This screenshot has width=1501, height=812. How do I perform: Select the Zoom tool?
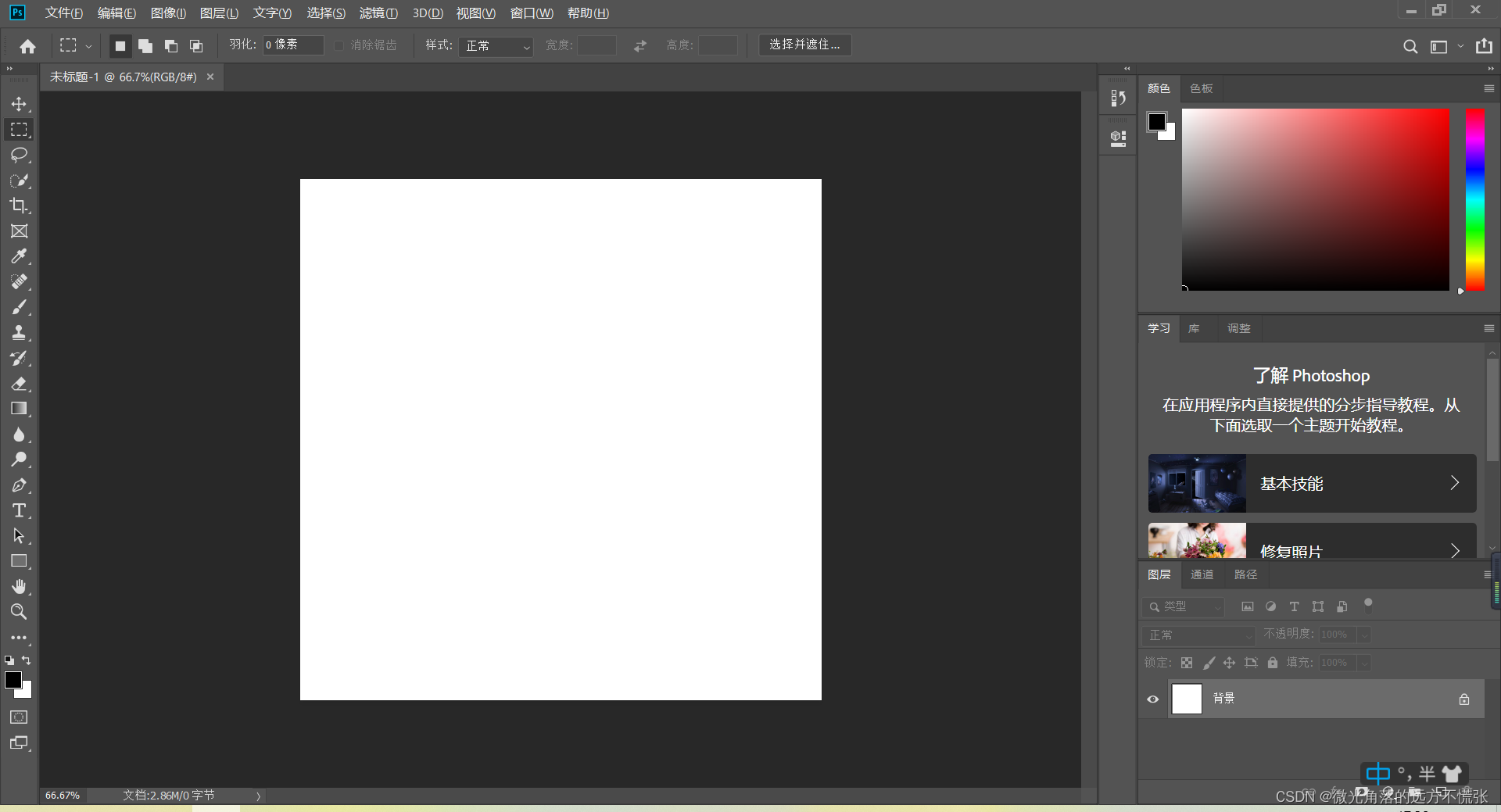[x=20, y=612]
